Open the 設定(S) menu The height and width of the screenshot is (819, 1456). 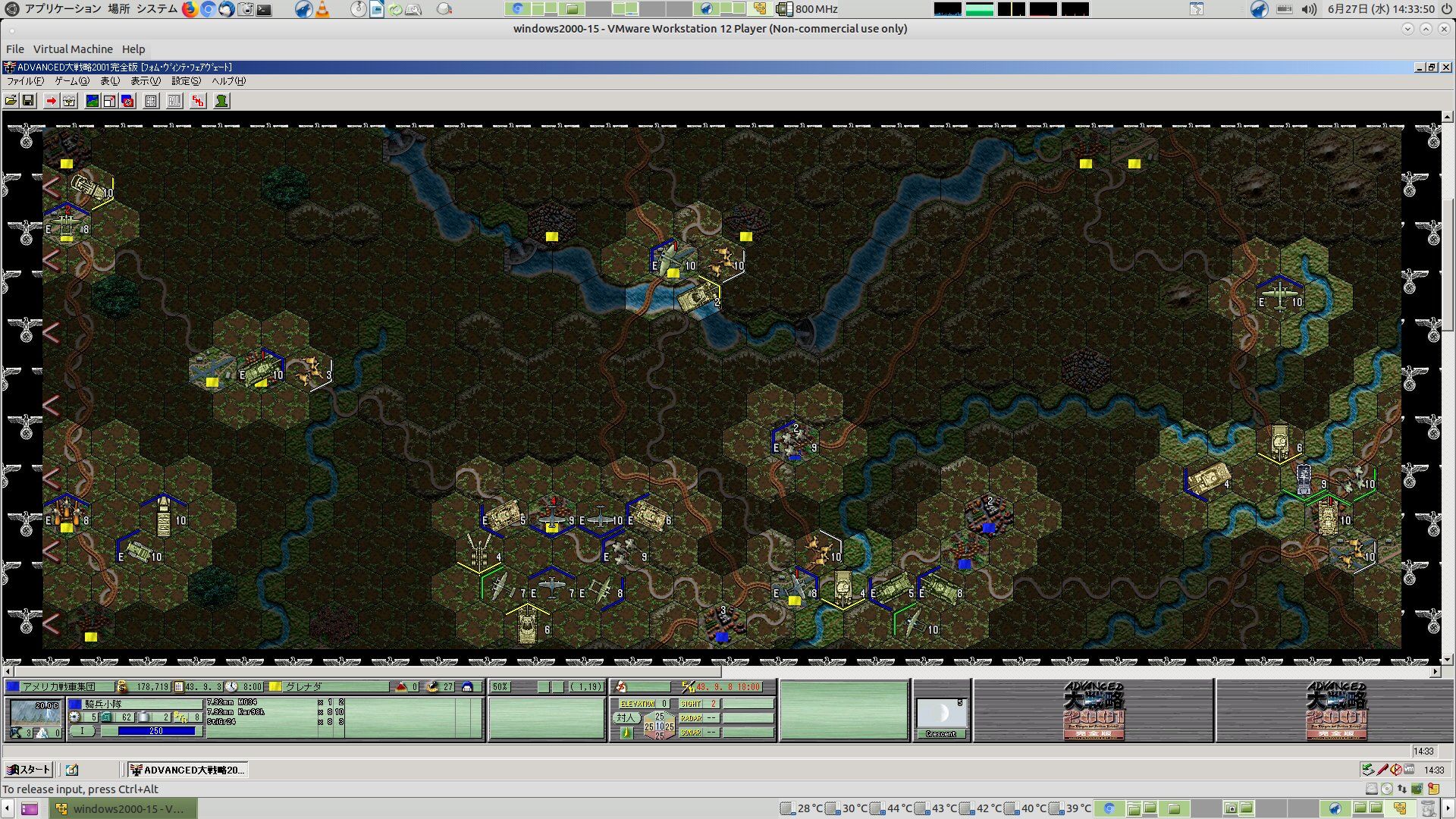point(186,81)
